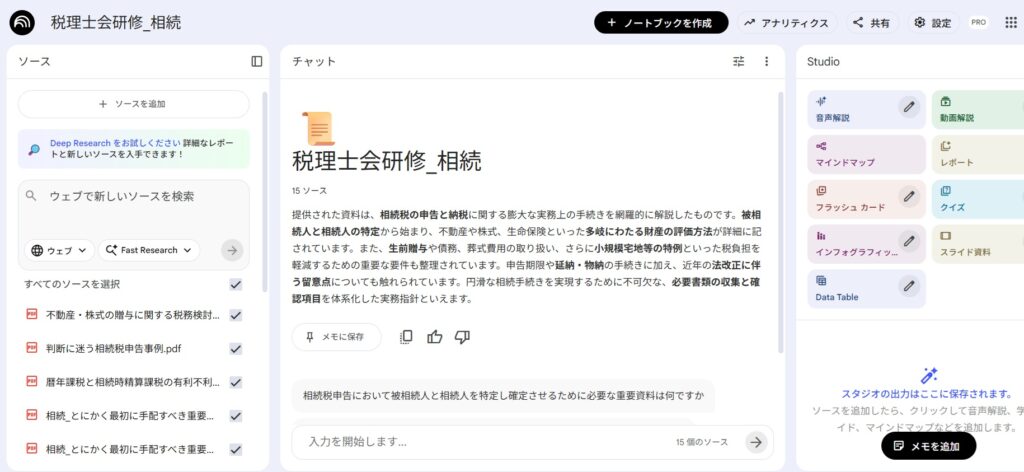The height and width of the screenshot is (472, 1024).
Task: Open chat configuration sliders icon
Action: point(739,61)
